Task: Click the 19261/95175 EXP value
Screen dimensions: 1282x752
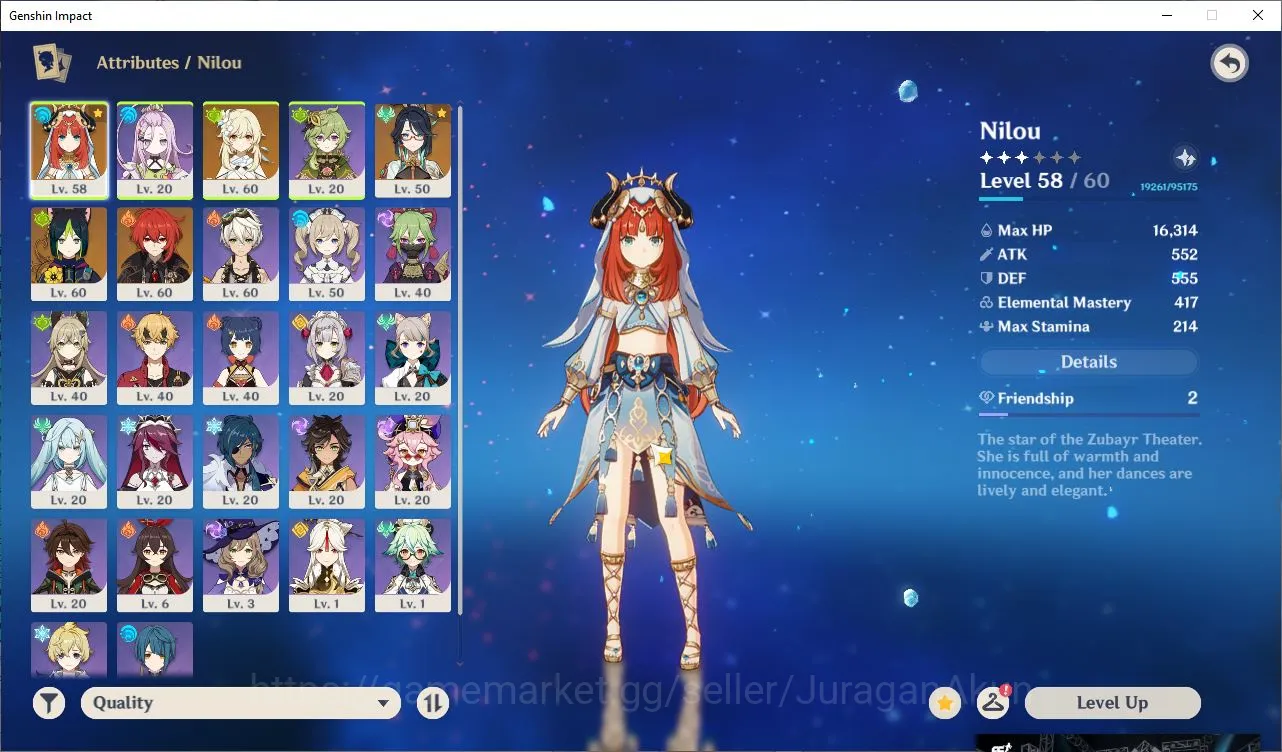Action: pos(1168,187)
